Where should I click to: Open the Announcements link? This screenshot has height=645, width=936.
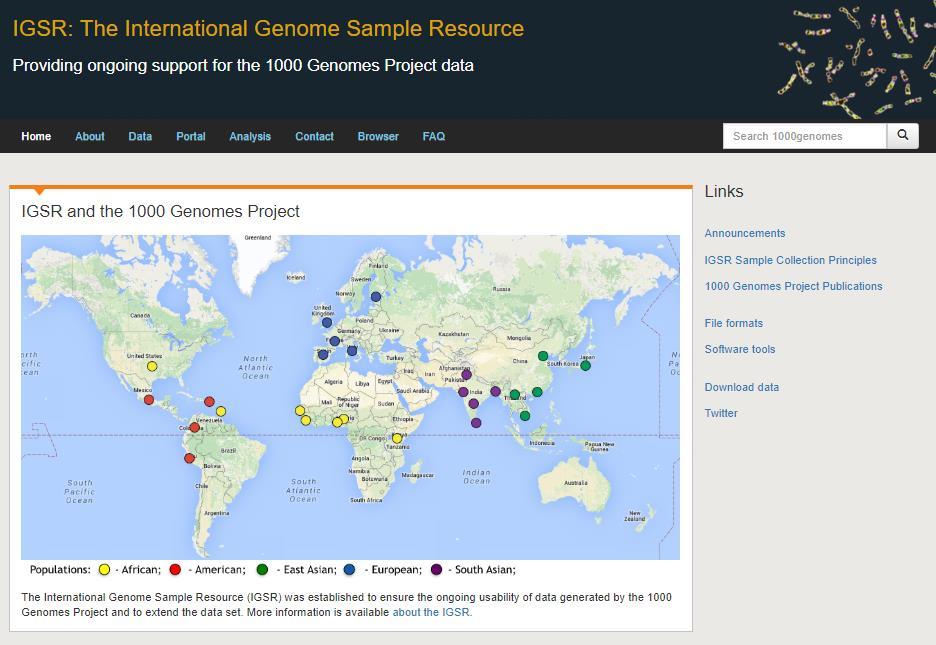(x=745, y=233)
